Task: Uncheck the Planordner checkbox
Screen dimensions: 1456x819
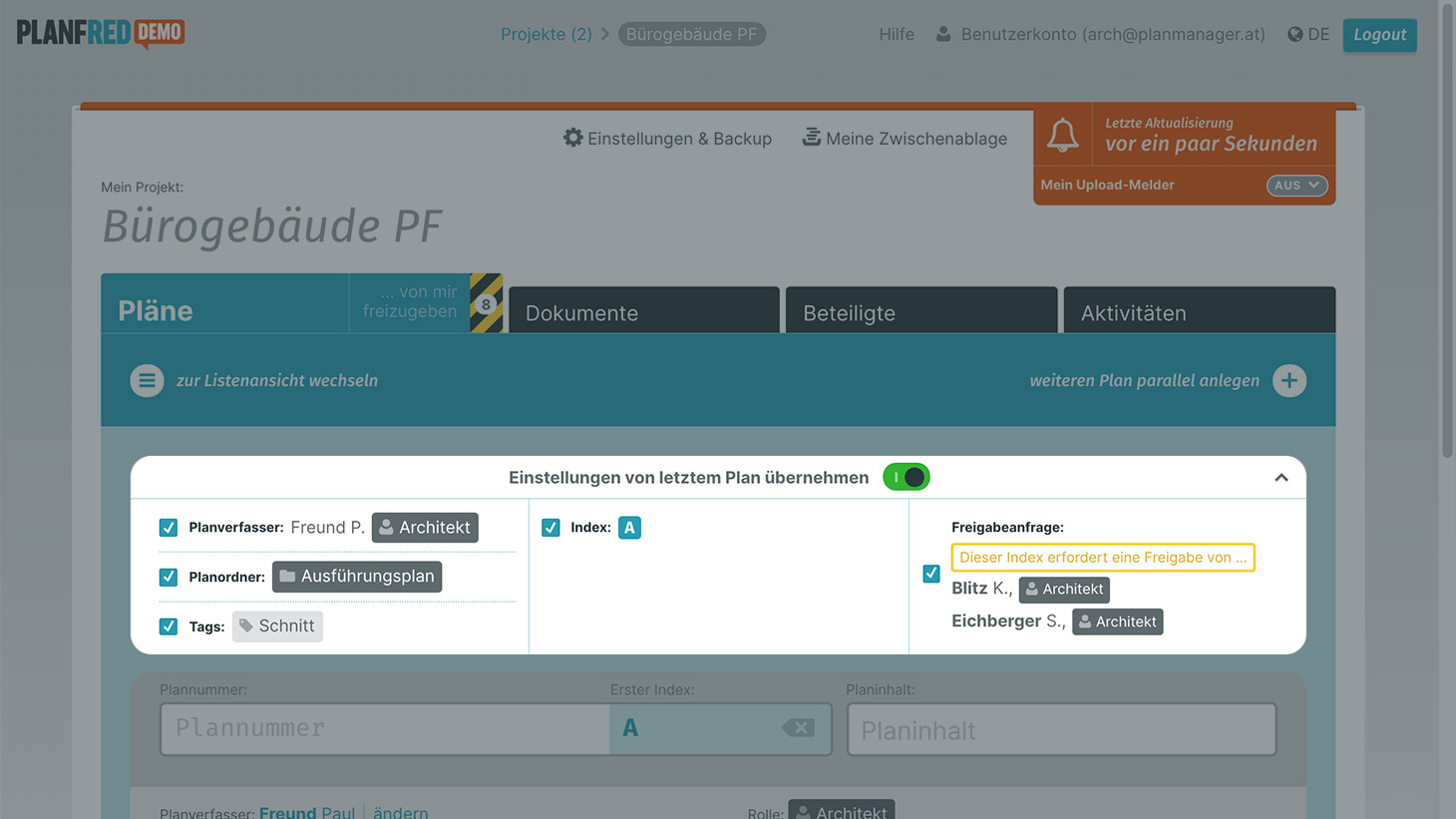Action: tap(169, 577)
